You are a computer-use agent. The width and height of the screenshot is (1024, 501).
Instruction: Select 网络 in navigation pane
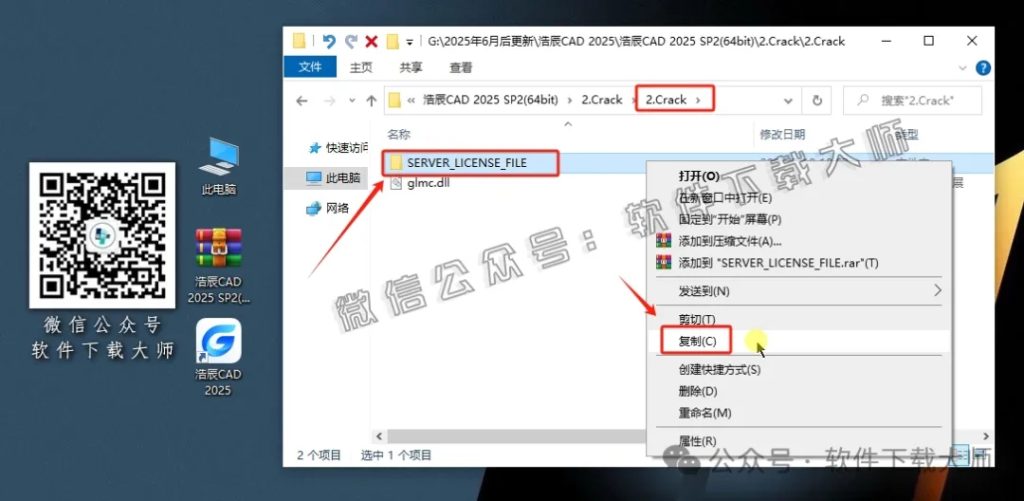(328, 208)
